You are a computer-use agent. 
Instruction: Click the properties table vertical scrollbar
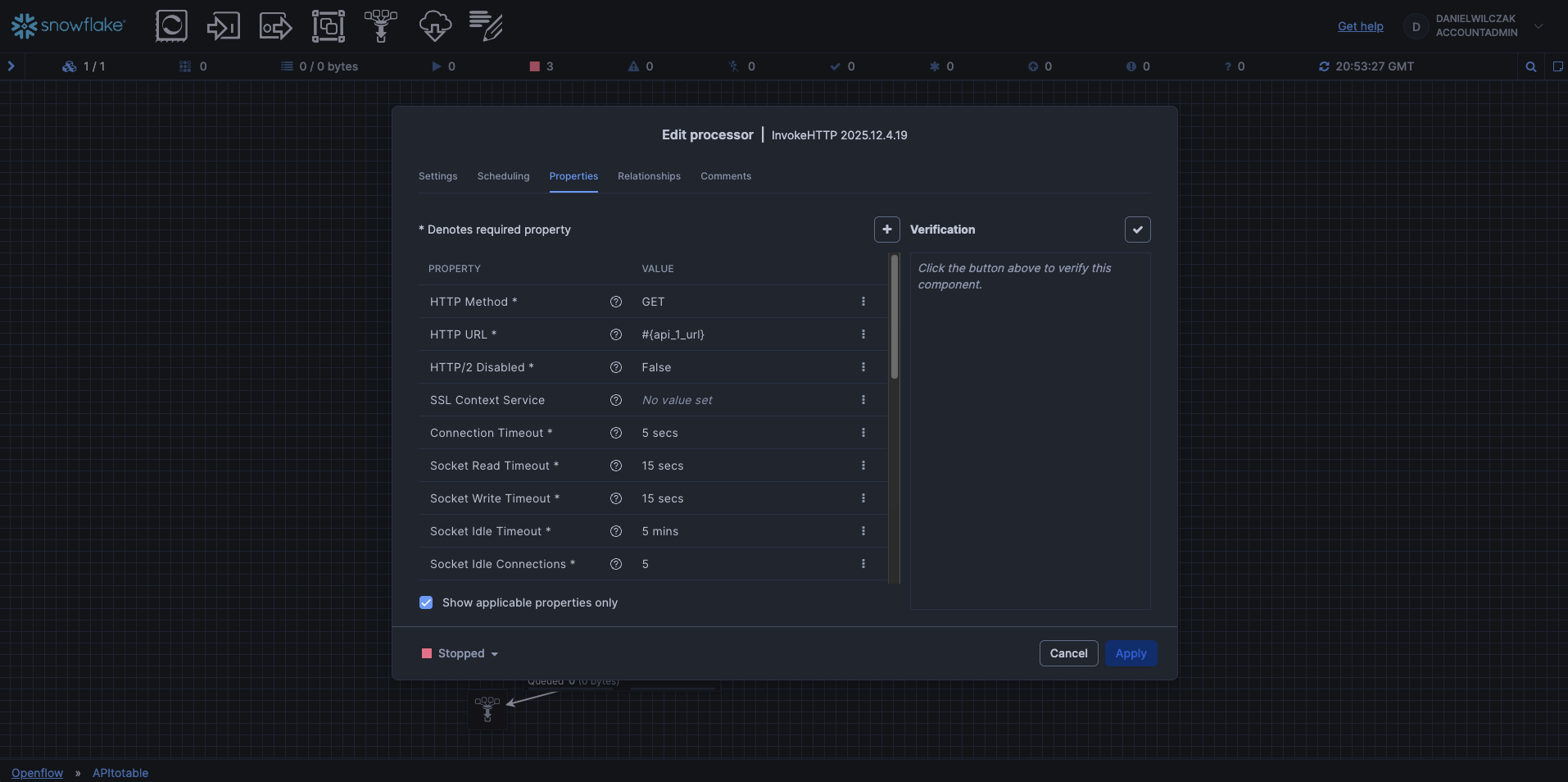coord(895,318)
